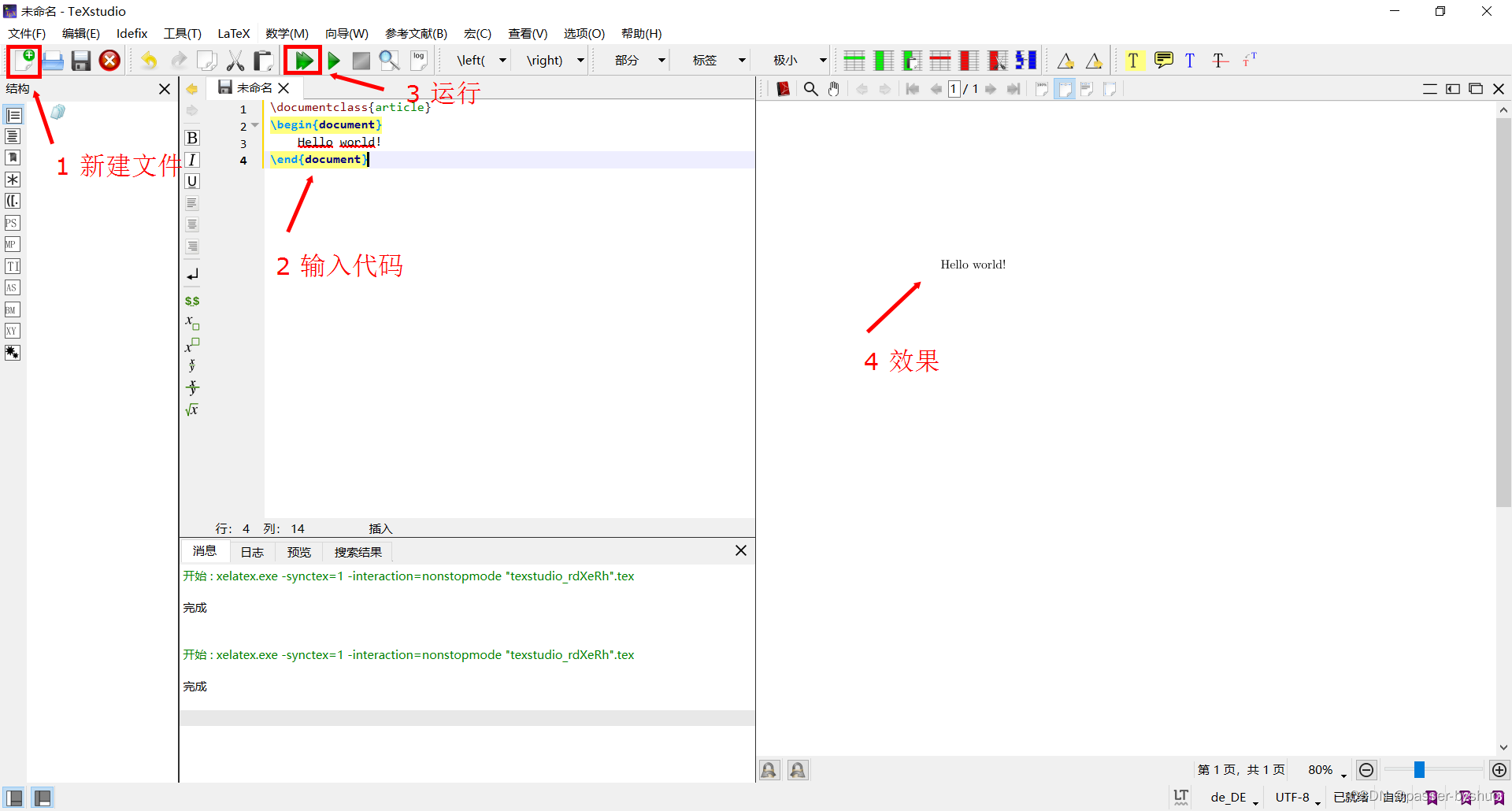Copy the selection with the copy icon

coord(206,61)
